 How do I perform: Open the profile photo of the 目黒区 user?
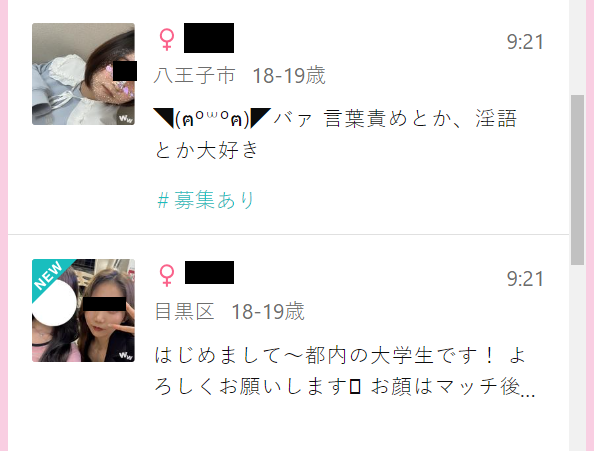83,311
